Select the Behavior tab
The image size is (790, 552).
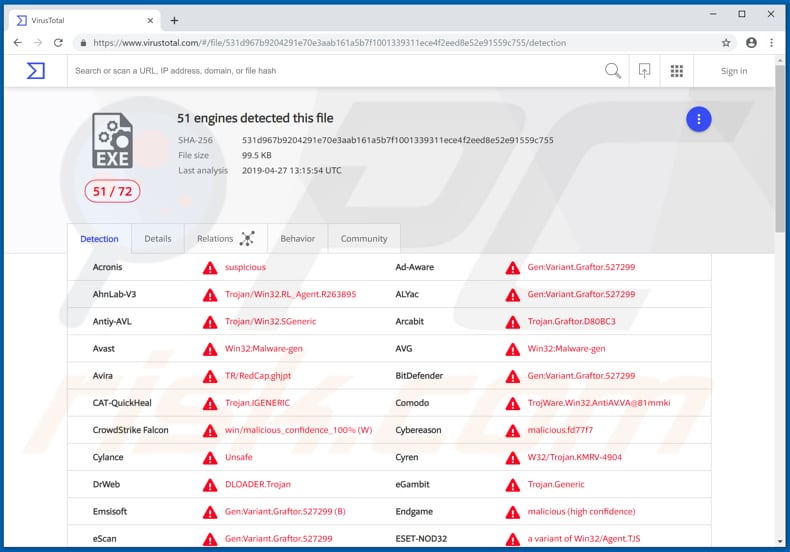(x=297, y=239)
